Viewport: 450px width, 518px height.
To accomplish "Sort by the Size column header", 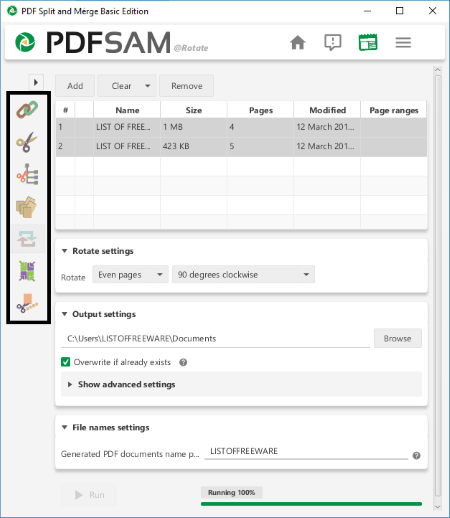I will [x=194, y=110].
